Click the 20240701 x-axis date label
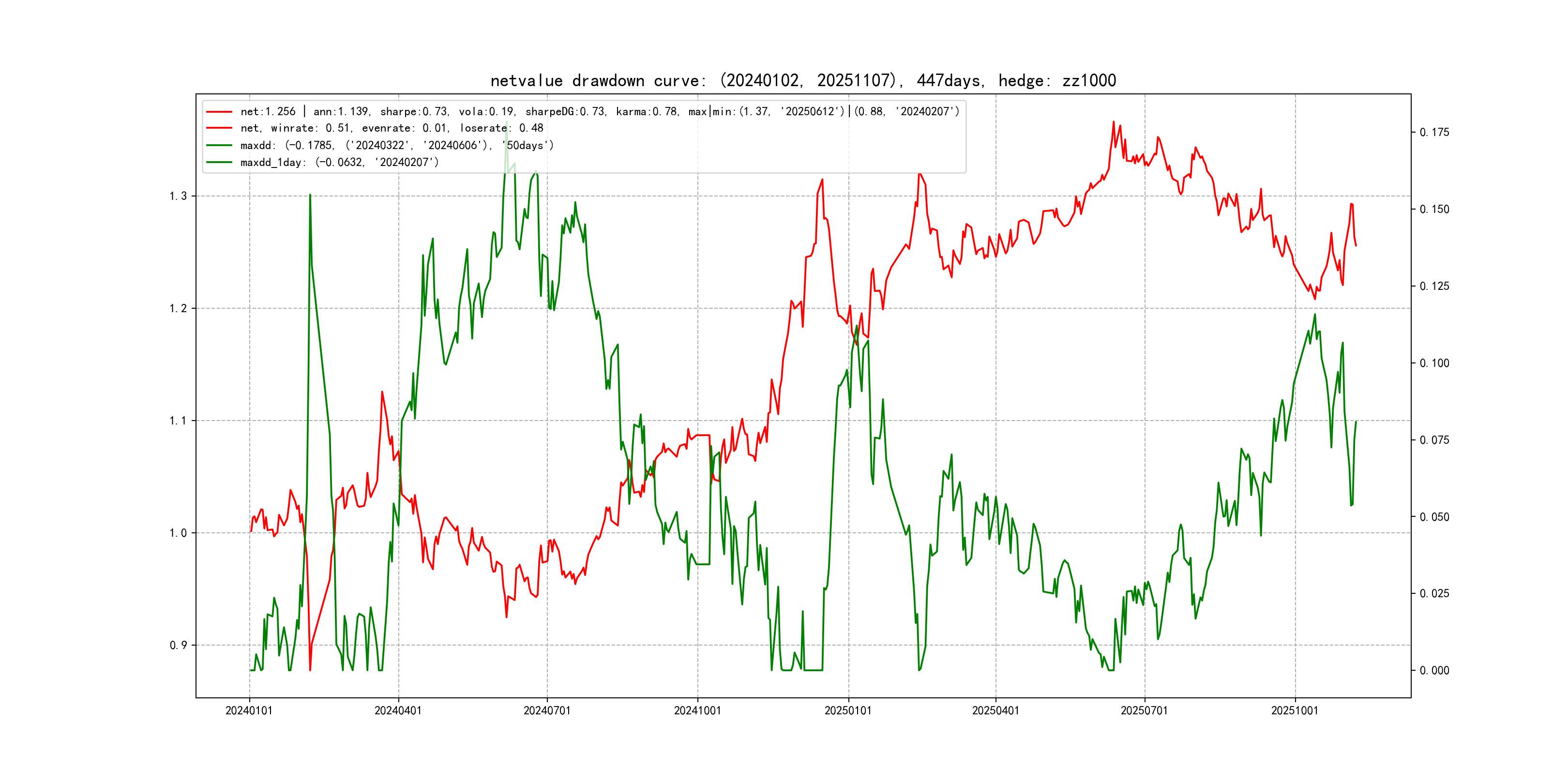Viewport: 1568px width, 784px height. tap(546, 711)
